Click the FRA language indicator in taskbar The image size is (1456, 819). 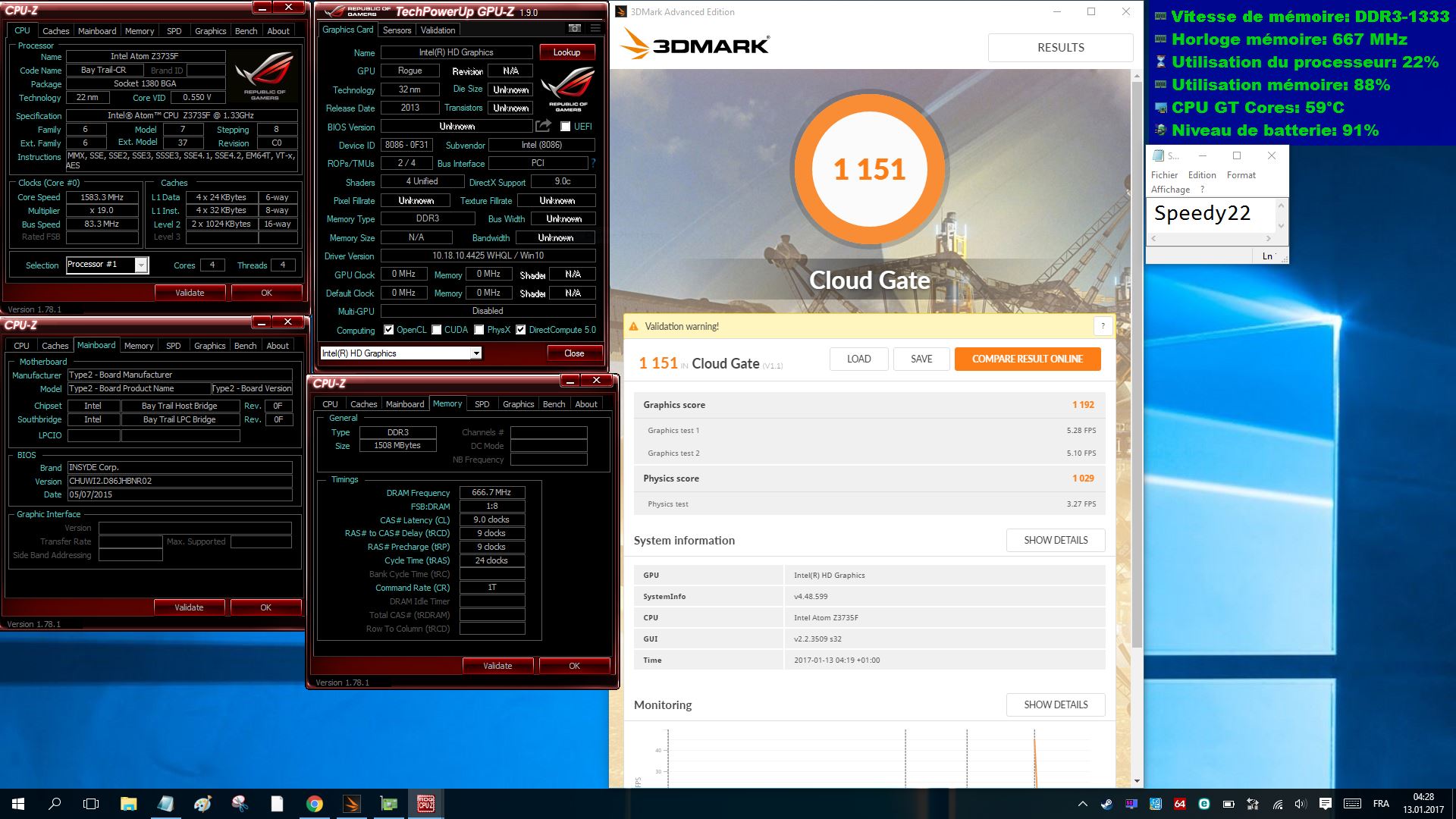tap(1381, 804)
